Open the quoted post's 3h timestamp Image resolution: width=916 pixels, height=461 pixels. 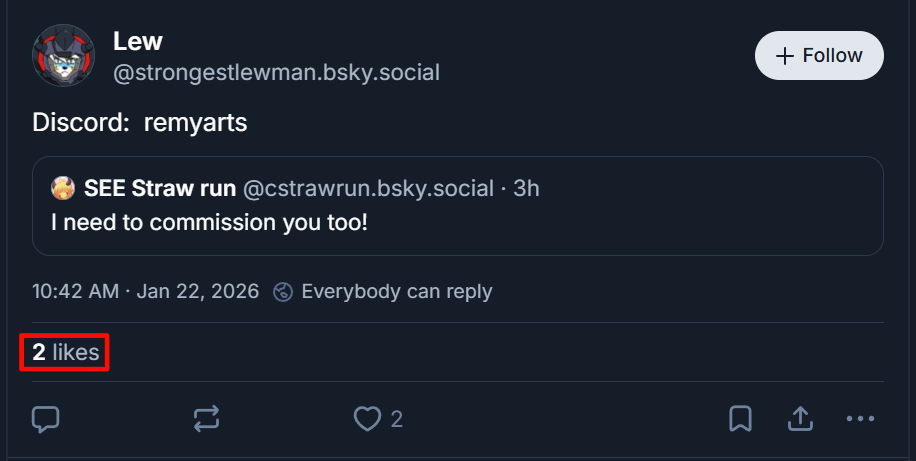tap(526, 189)
